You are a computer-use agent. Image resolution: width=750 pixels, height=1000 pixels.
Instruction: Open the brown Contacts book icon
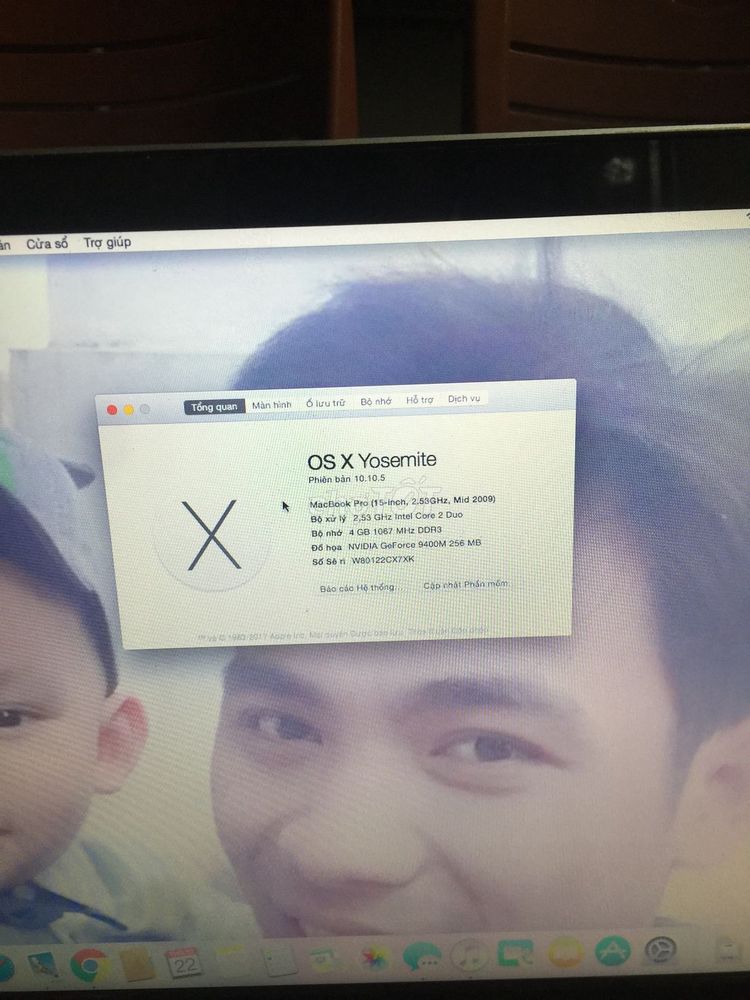tap(136, 964)
